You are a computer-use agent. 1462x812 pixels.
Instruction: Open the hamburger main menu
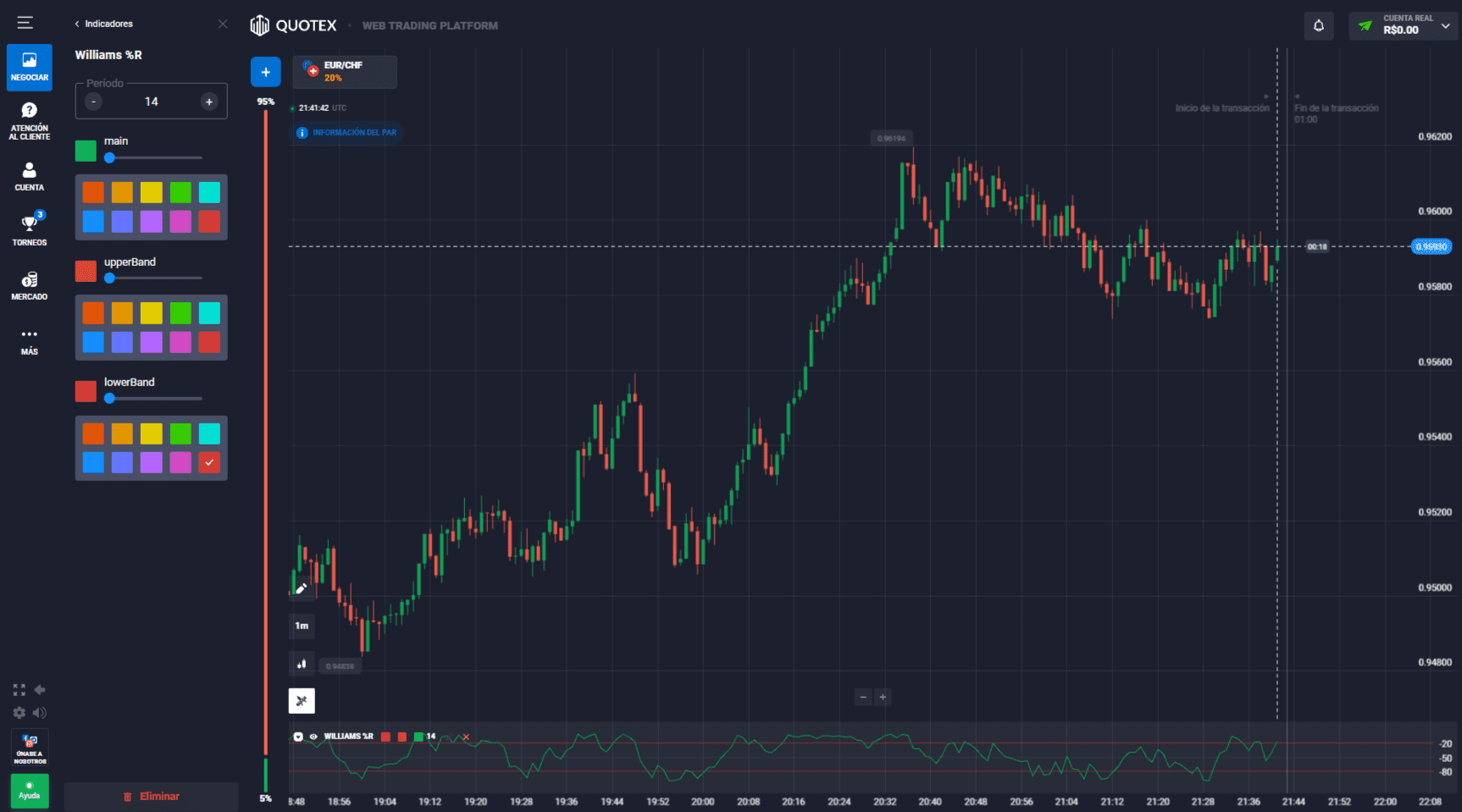coord(25,23)
